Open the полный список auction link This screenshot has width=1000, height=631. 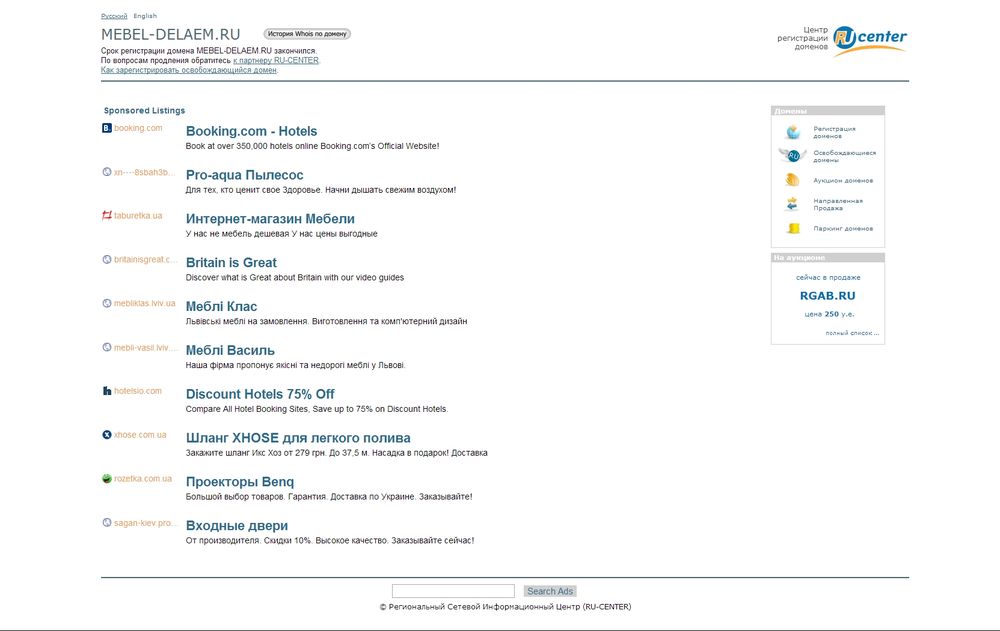click(852, 333)
